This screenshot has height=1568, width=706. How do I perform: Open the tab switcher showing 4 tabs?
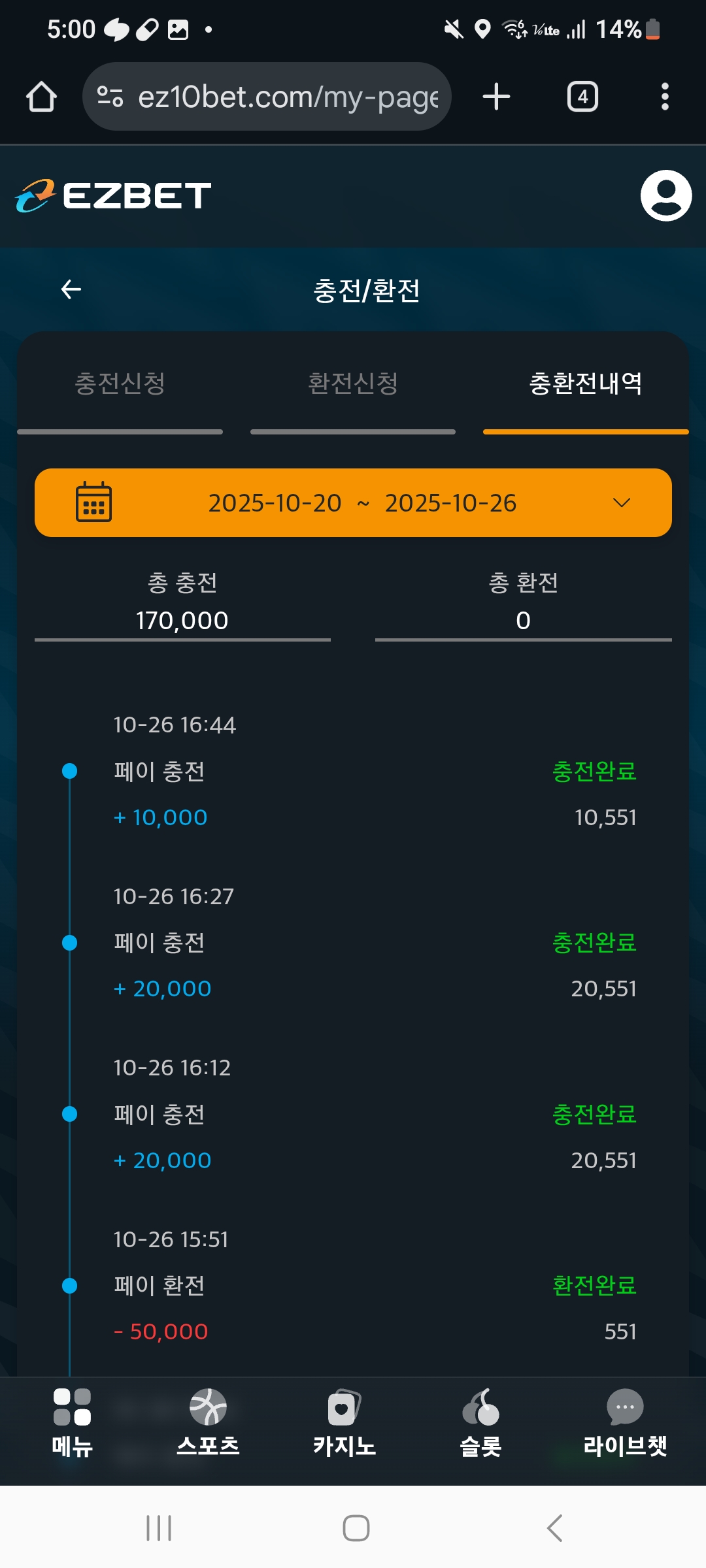(582, 97)
